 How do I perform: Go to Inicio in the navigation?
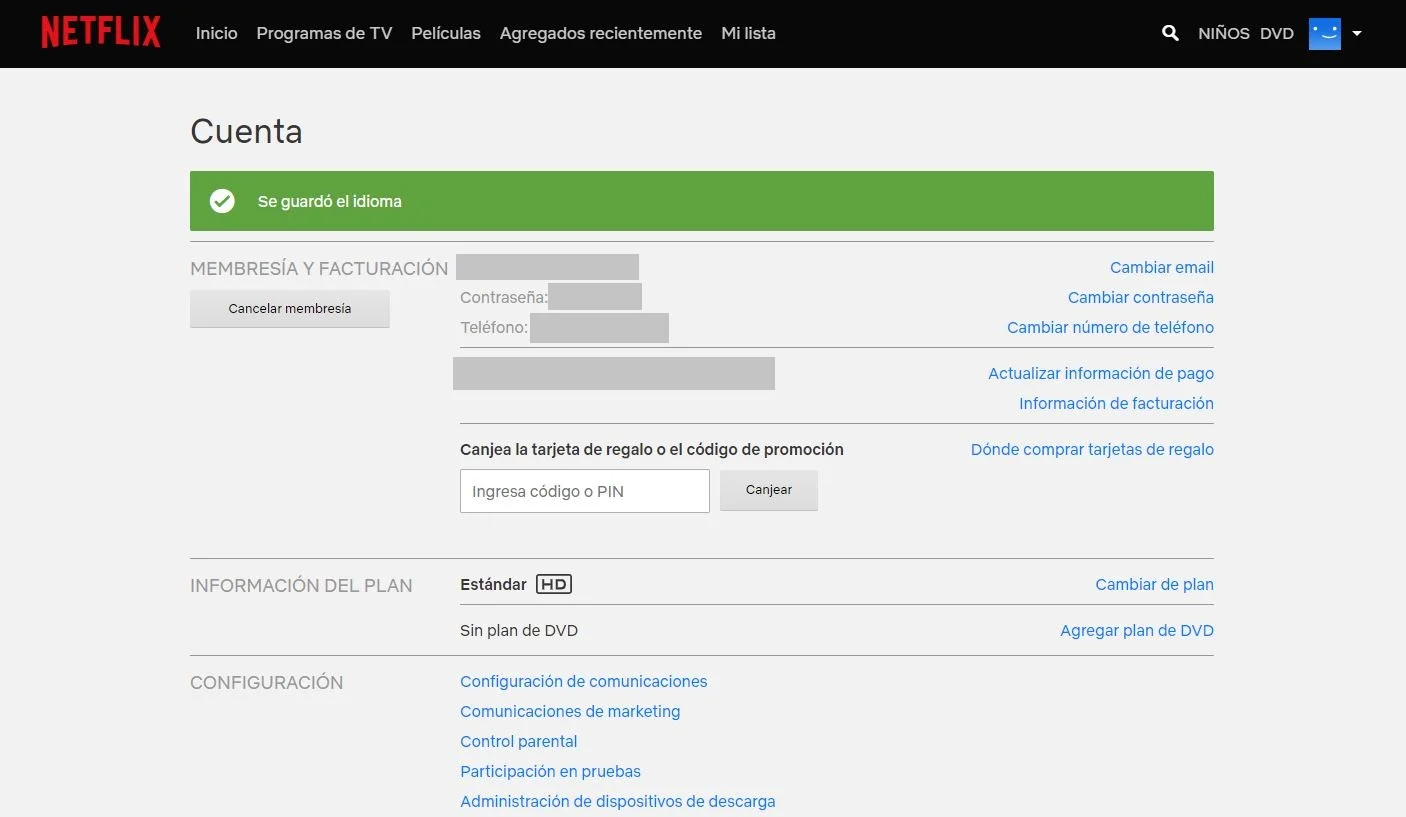click(x=217, y=33)
